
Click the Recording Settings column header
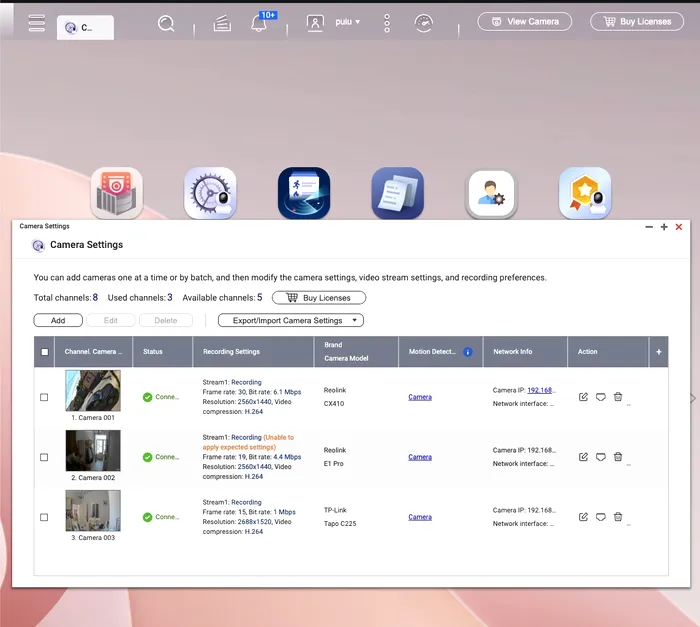click(253, 352)
